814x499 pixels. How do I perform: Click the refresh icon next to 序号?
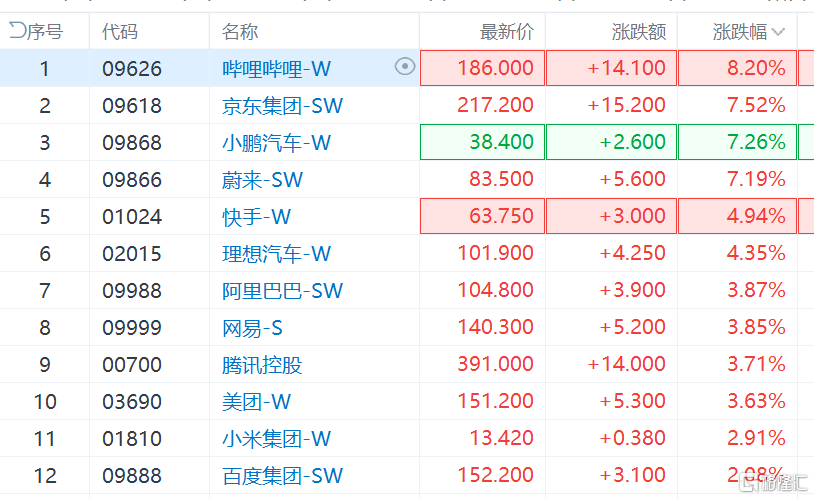coord(17,31)
